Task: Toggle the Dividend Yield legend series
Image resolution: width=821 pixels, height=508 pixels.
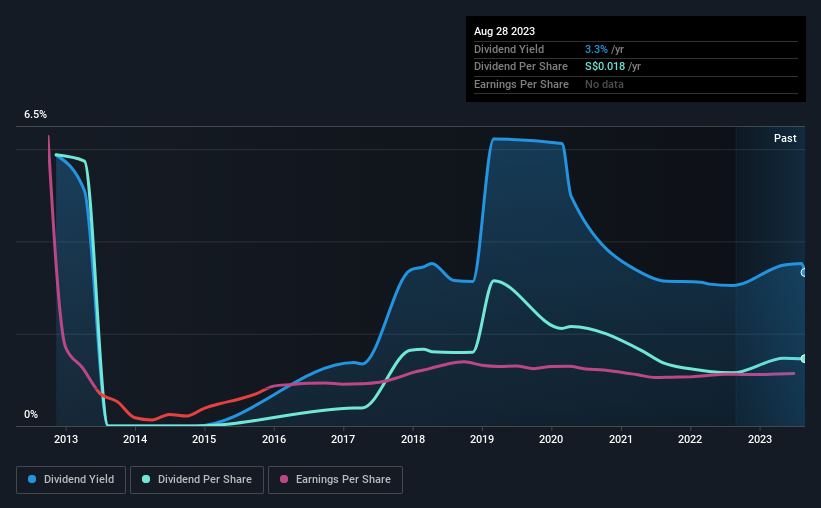Action: click(71, 480)
